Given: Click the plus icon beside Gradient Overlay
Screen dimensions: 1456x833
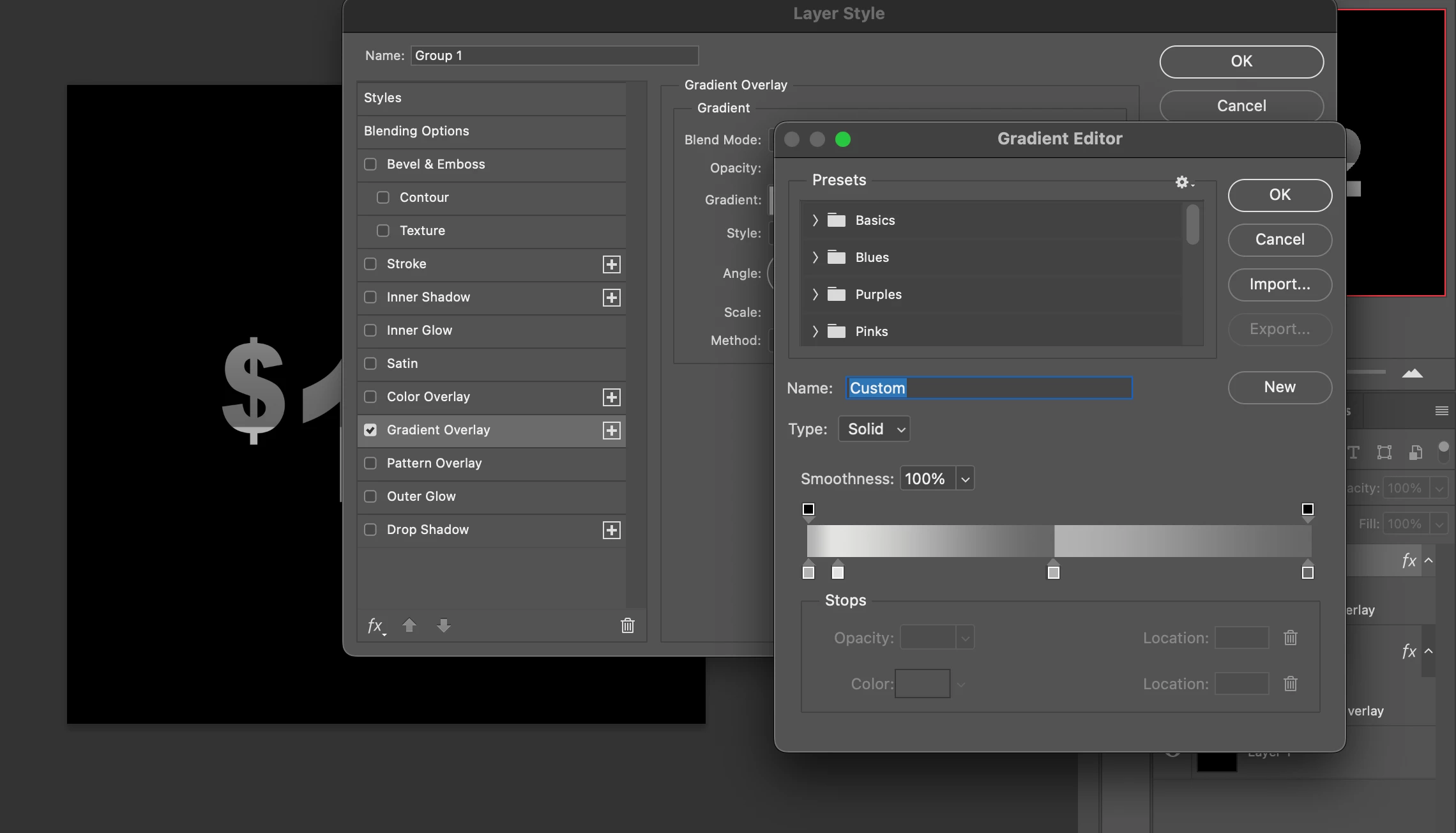Looking at the screenshot, I should [x=611, y=431].
